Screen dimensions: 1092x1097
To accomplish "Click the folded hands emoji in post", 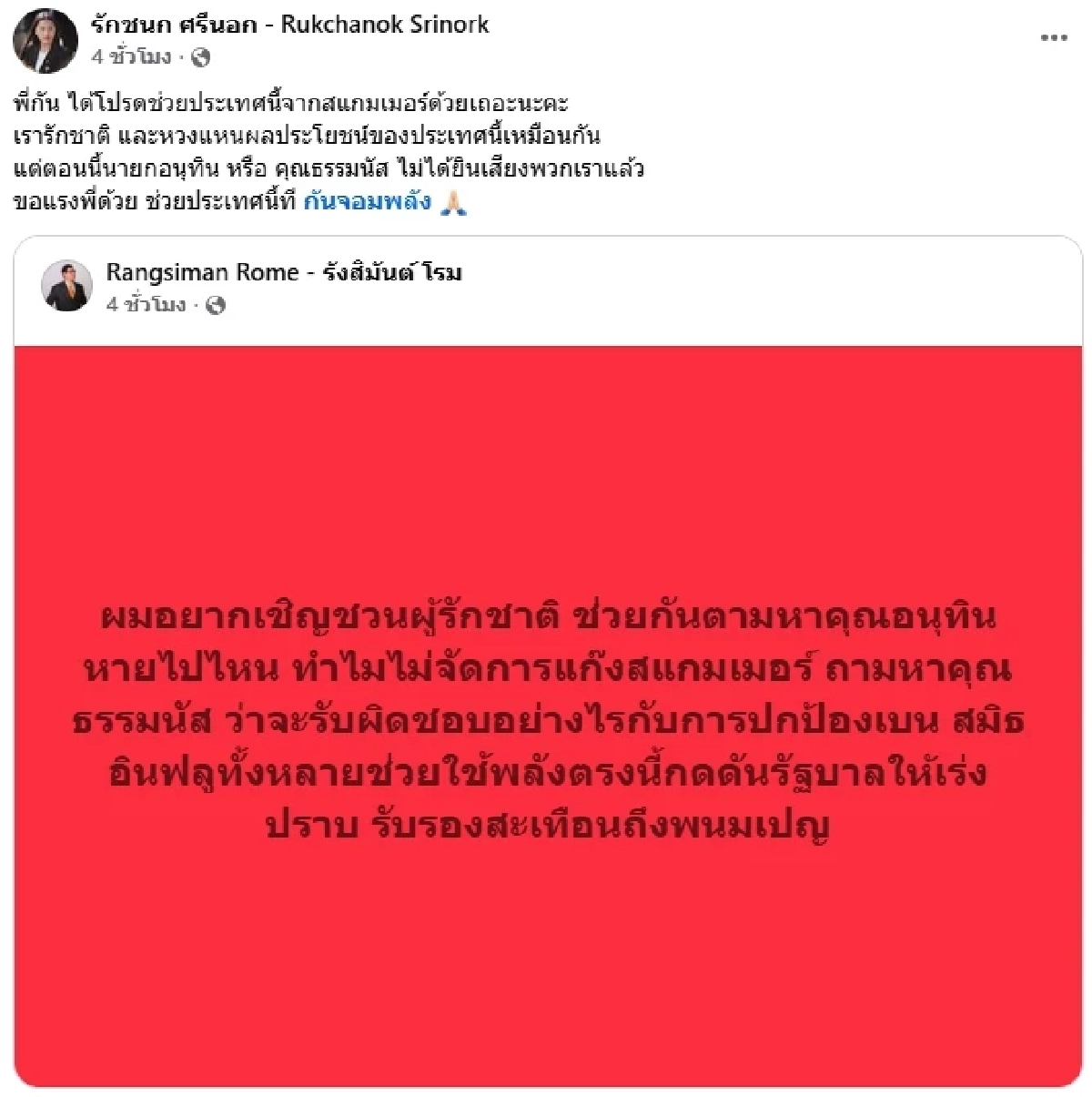I will [452, 202].
